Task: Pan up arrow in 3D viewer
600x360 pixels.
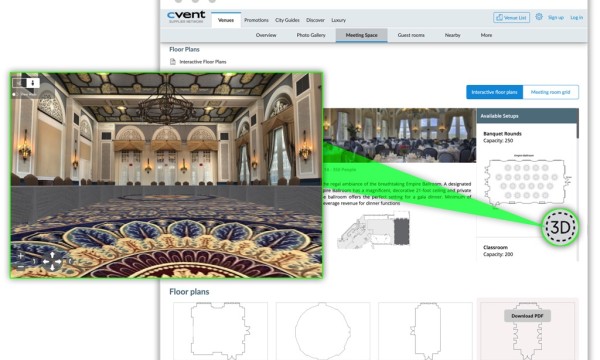Action: click(x=52, y=254)
